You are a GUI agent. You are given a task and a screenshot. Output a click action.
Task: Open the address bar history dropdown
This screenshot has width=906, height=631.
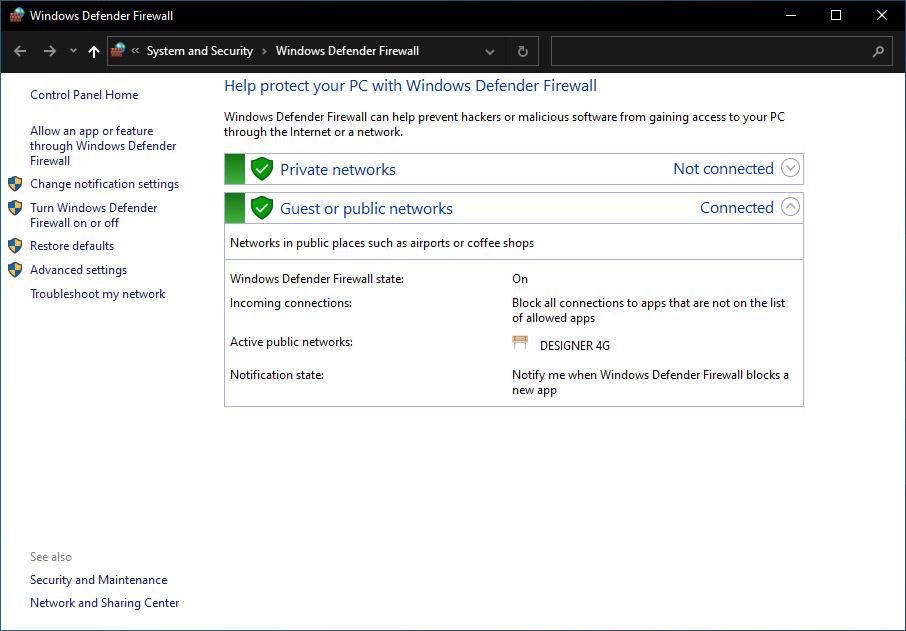[x=490, y=51]
